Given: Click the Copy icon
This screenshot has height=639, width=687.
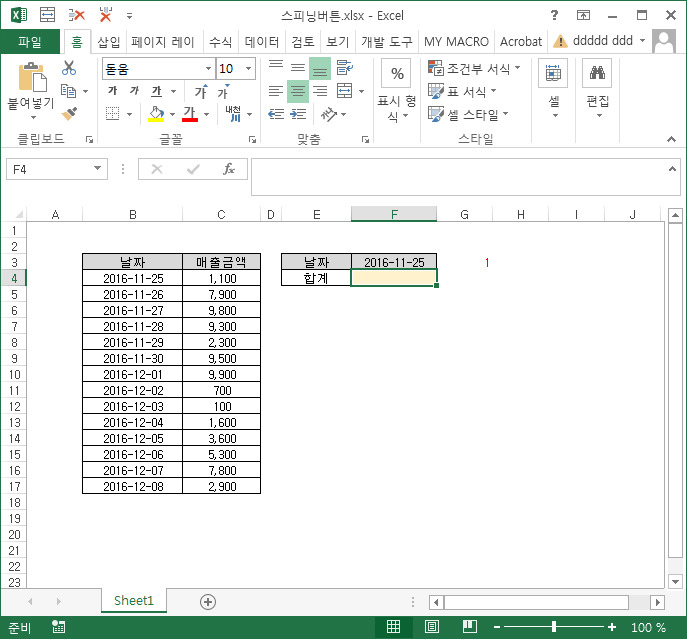Looking at the screenshot, I should tap(69, 91).
